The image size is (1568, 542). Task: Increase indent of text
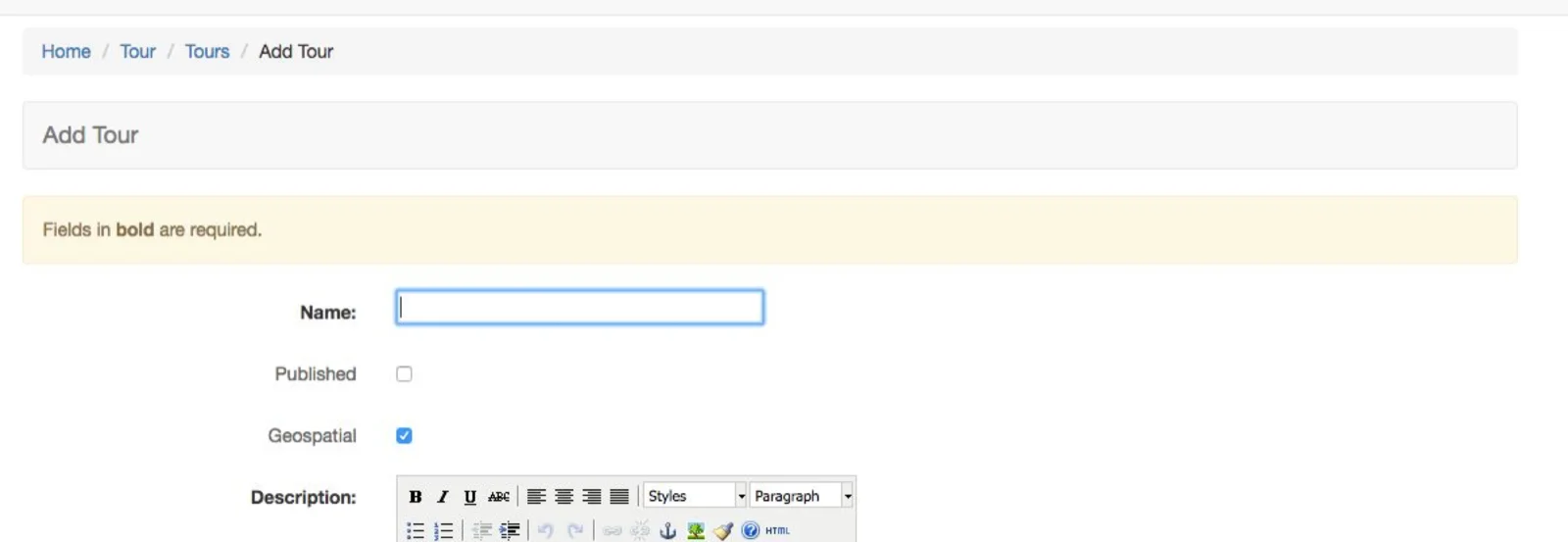(510, 530)
